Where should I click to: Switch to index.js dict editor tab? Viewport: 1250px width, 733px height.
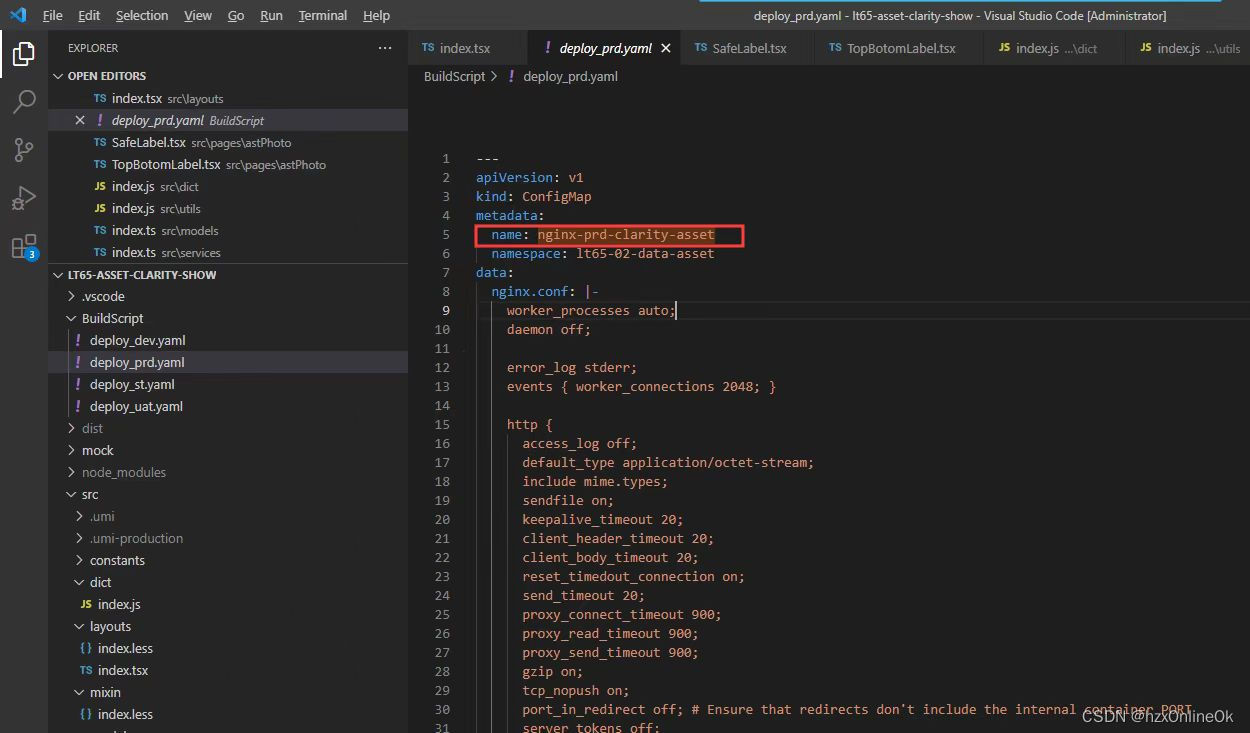[1054, 48]
